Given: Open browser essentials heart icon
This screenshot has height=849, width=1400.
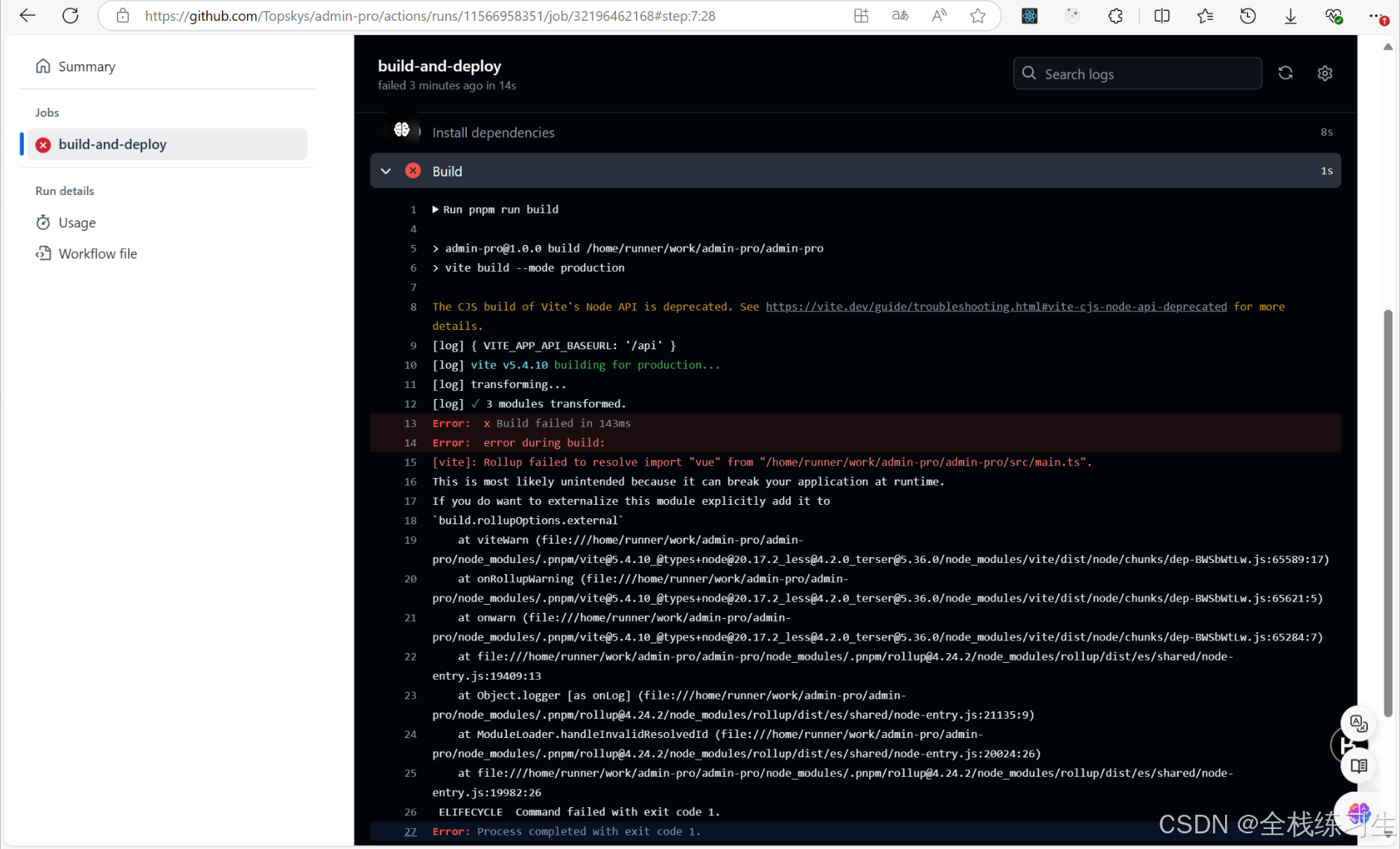Looking at the screenshot, I should [1334, 16].
